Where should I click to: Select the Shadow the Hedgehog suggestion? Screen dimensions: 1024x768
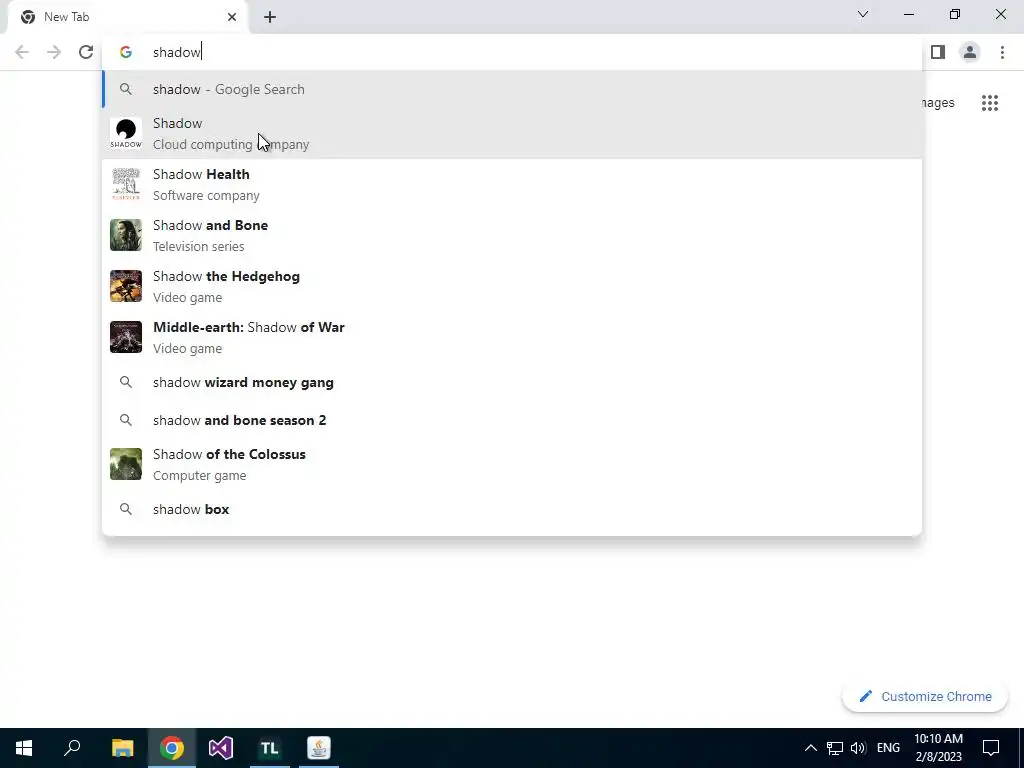click(x=512, y=286)
